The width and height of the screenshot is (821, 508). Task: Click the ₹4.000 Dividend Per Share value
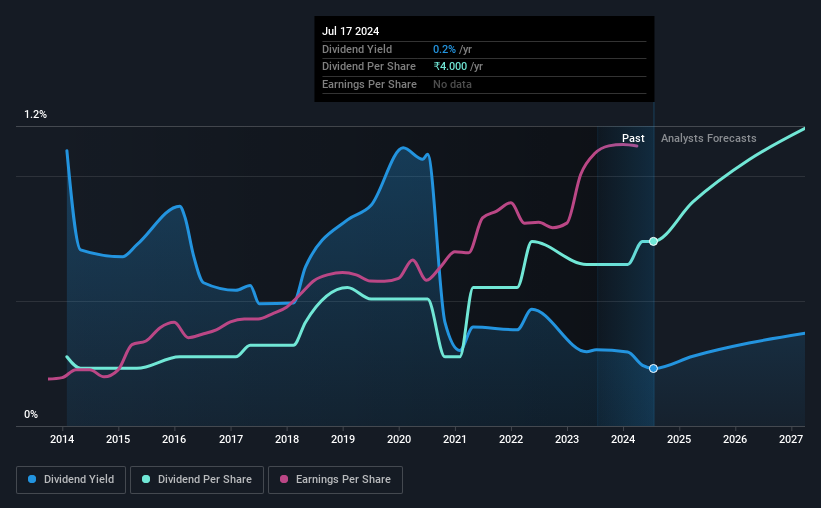[x=450, y=67]
